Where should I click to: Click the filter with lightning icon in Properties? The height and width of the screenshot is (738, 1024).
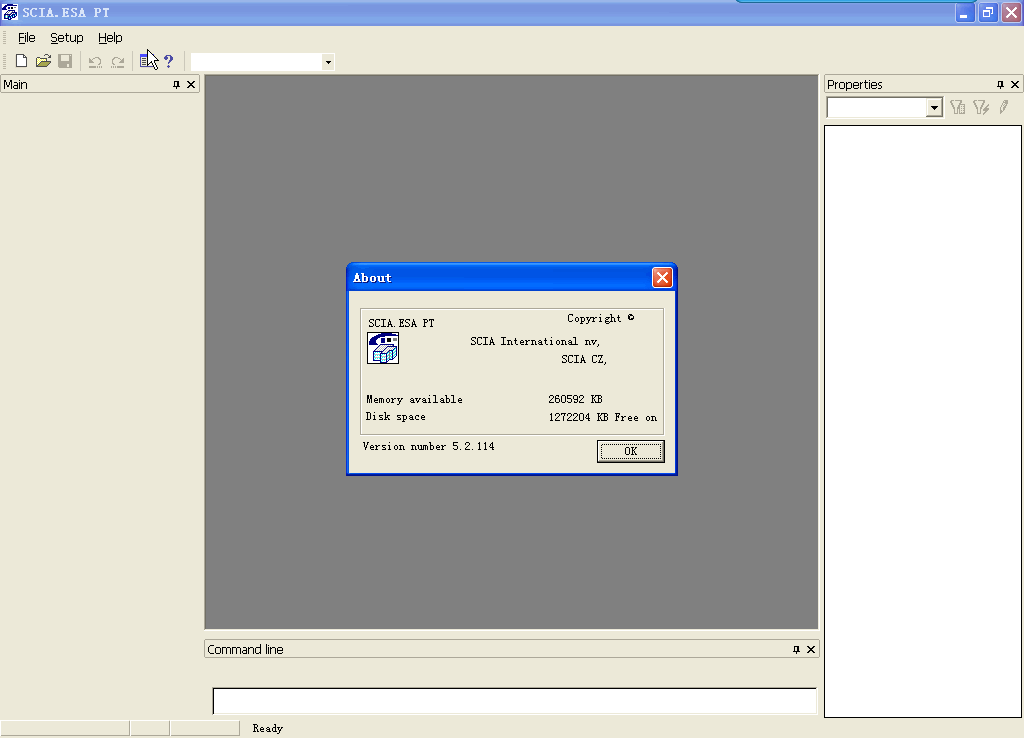click(x=981, y=107)
